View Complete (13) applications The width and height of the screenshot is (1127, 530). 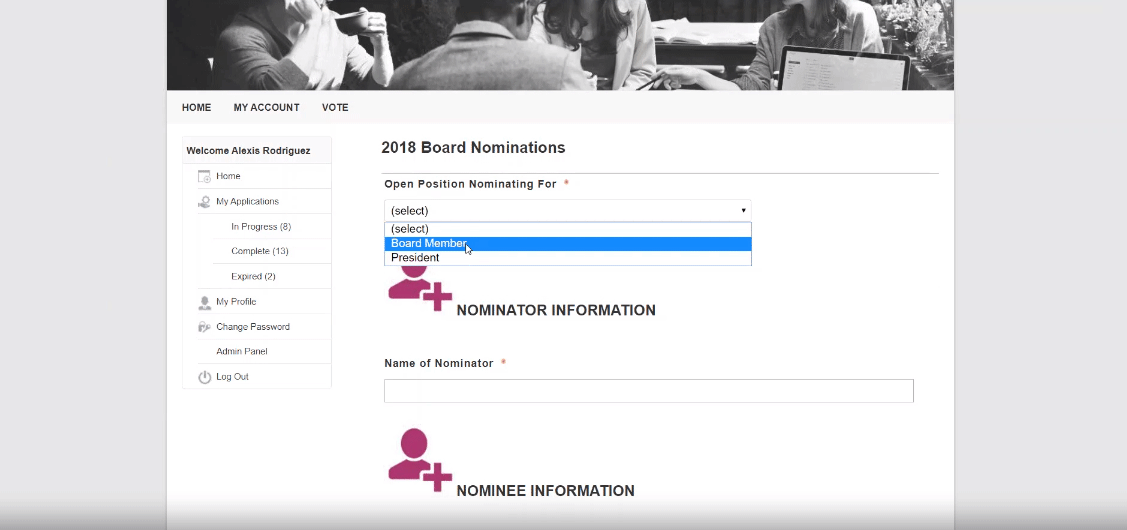click(x=259, y=252)
